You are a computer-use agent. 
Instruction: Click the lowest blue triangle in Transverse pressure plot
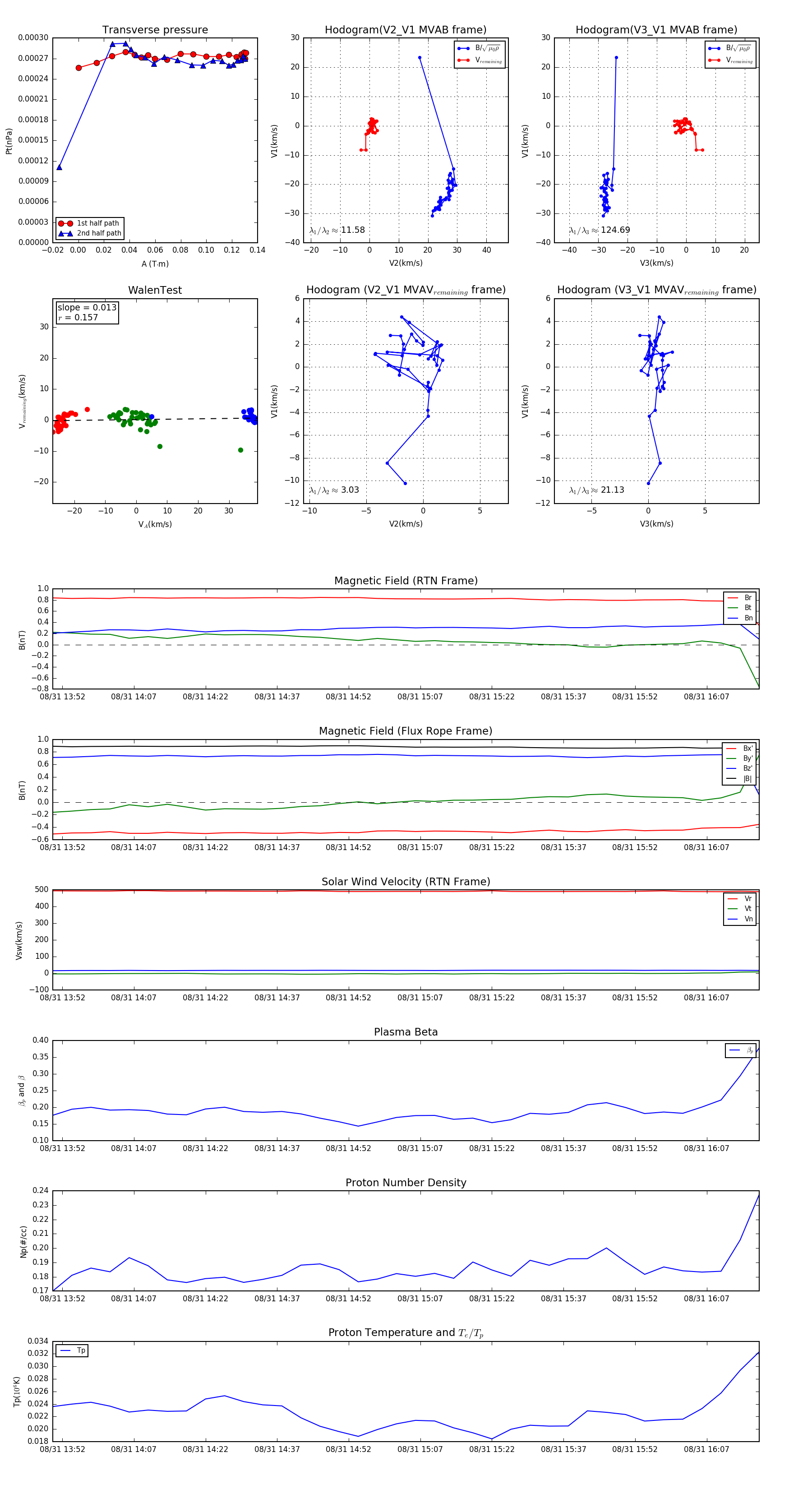click(x=60, y=167)
